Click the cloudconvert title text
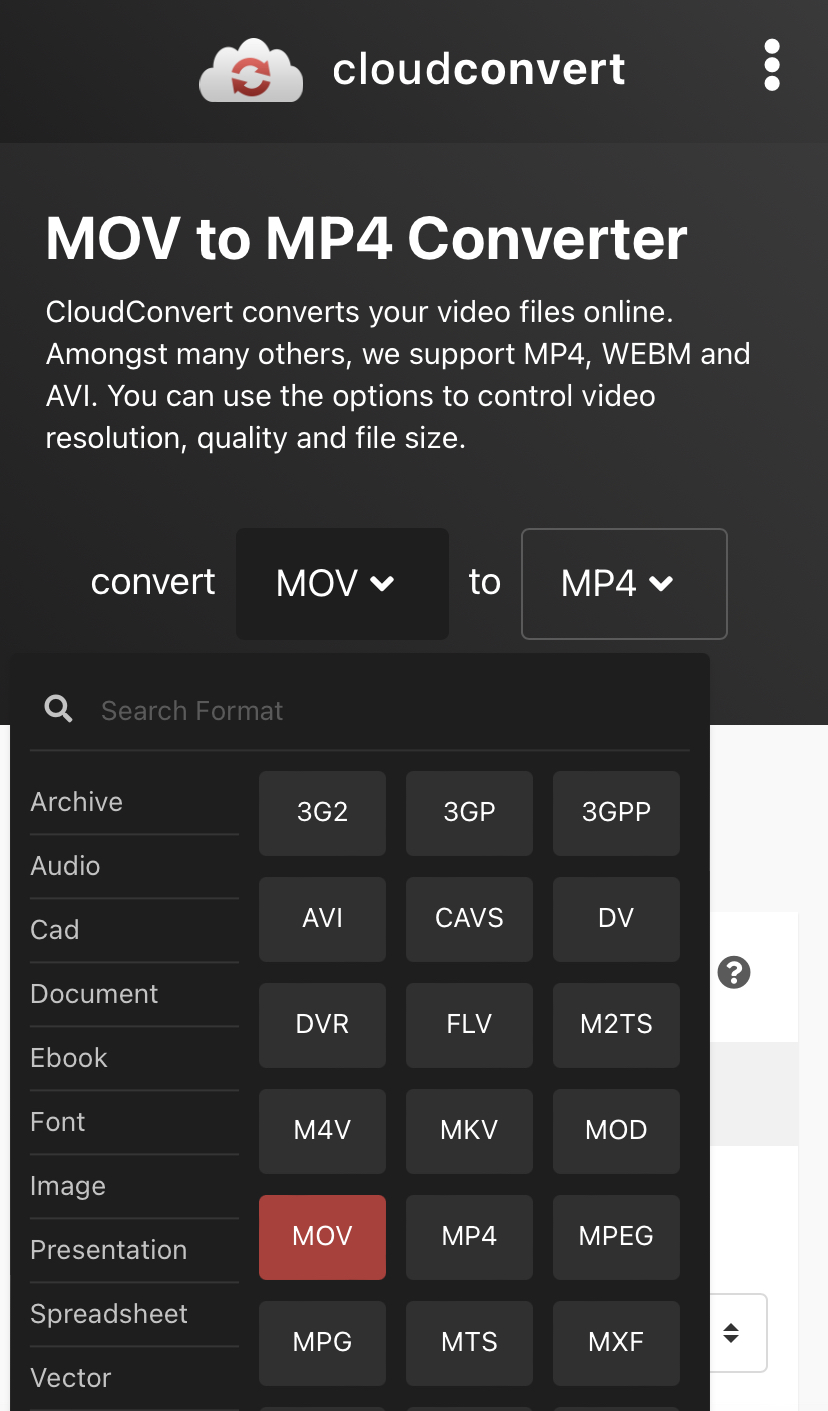The image size is (828, 1411). (x=479, y=70)
